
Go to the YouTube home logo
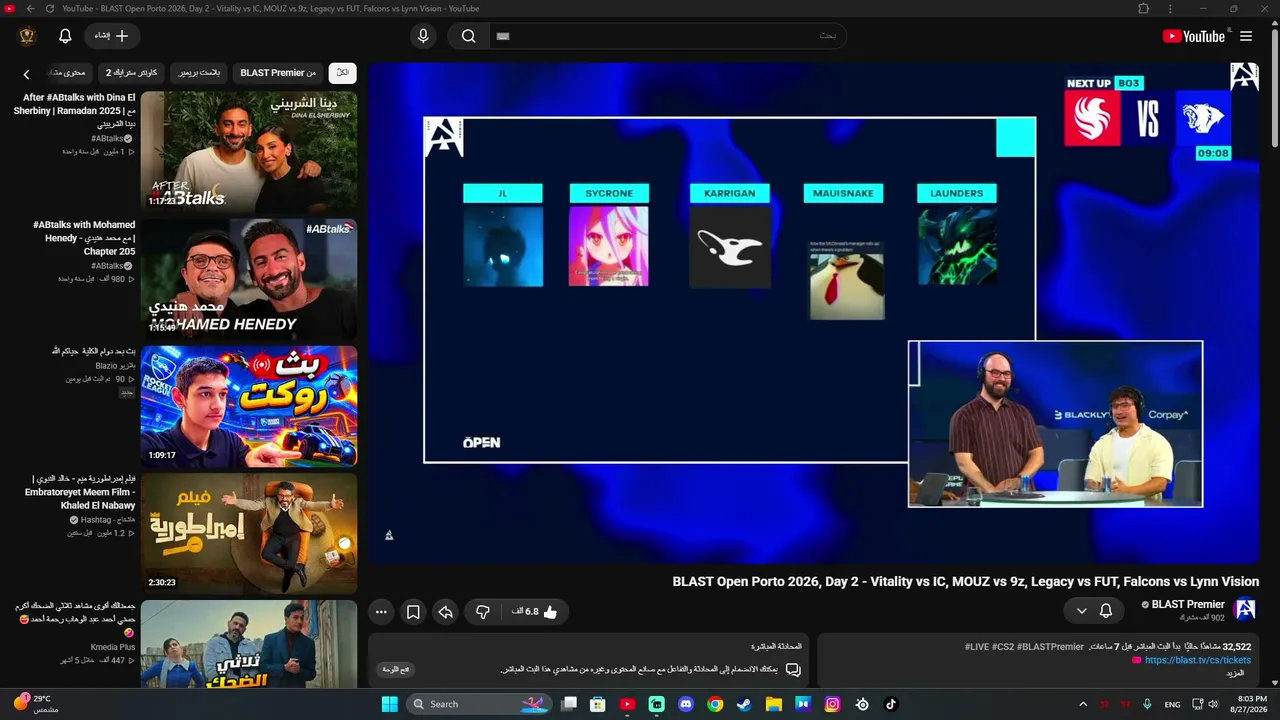click(1193, 36)
